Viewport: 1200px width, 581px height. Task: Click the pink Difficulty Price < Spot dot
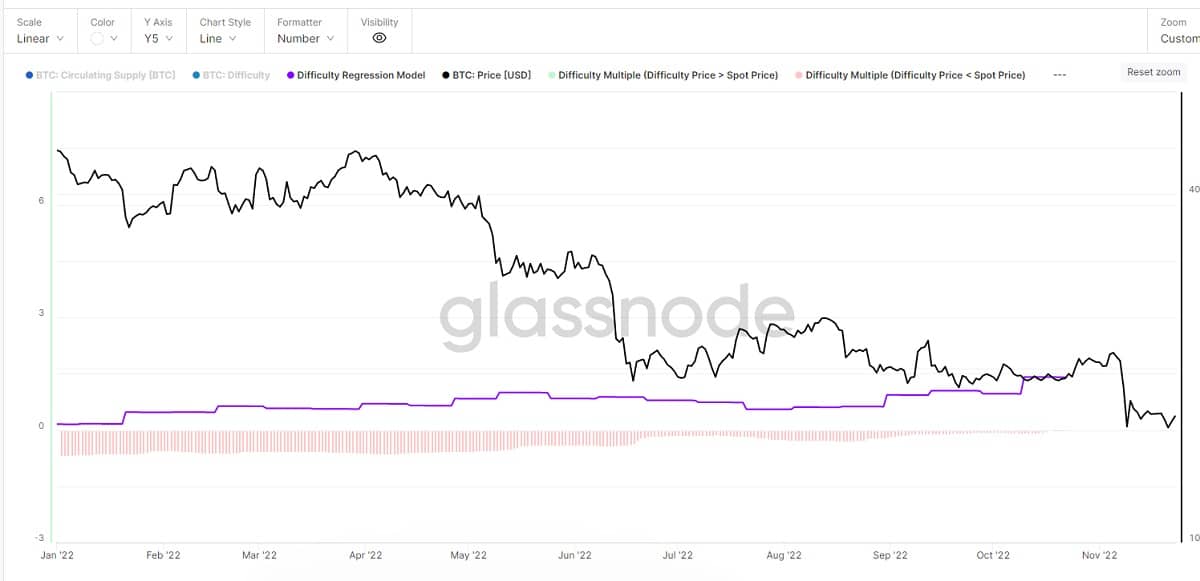click(798, 75)
